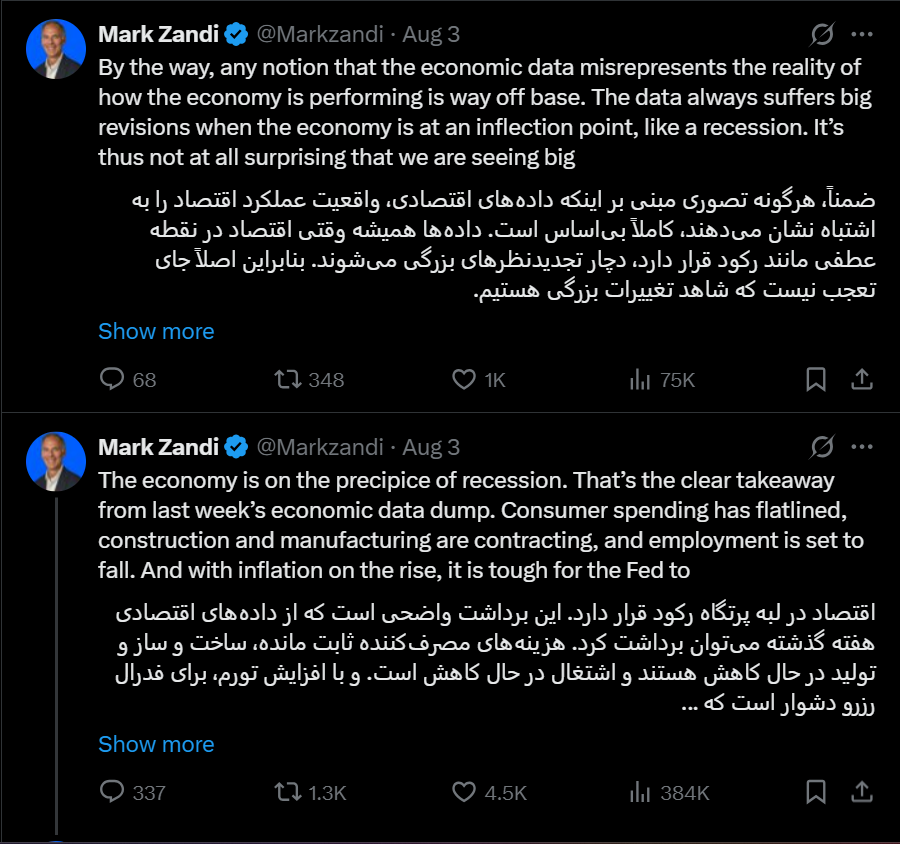This screenshot has height=844, width=900.
Task: Bookmark the recession precipice tweet
Action: click(x=816, y=793)
